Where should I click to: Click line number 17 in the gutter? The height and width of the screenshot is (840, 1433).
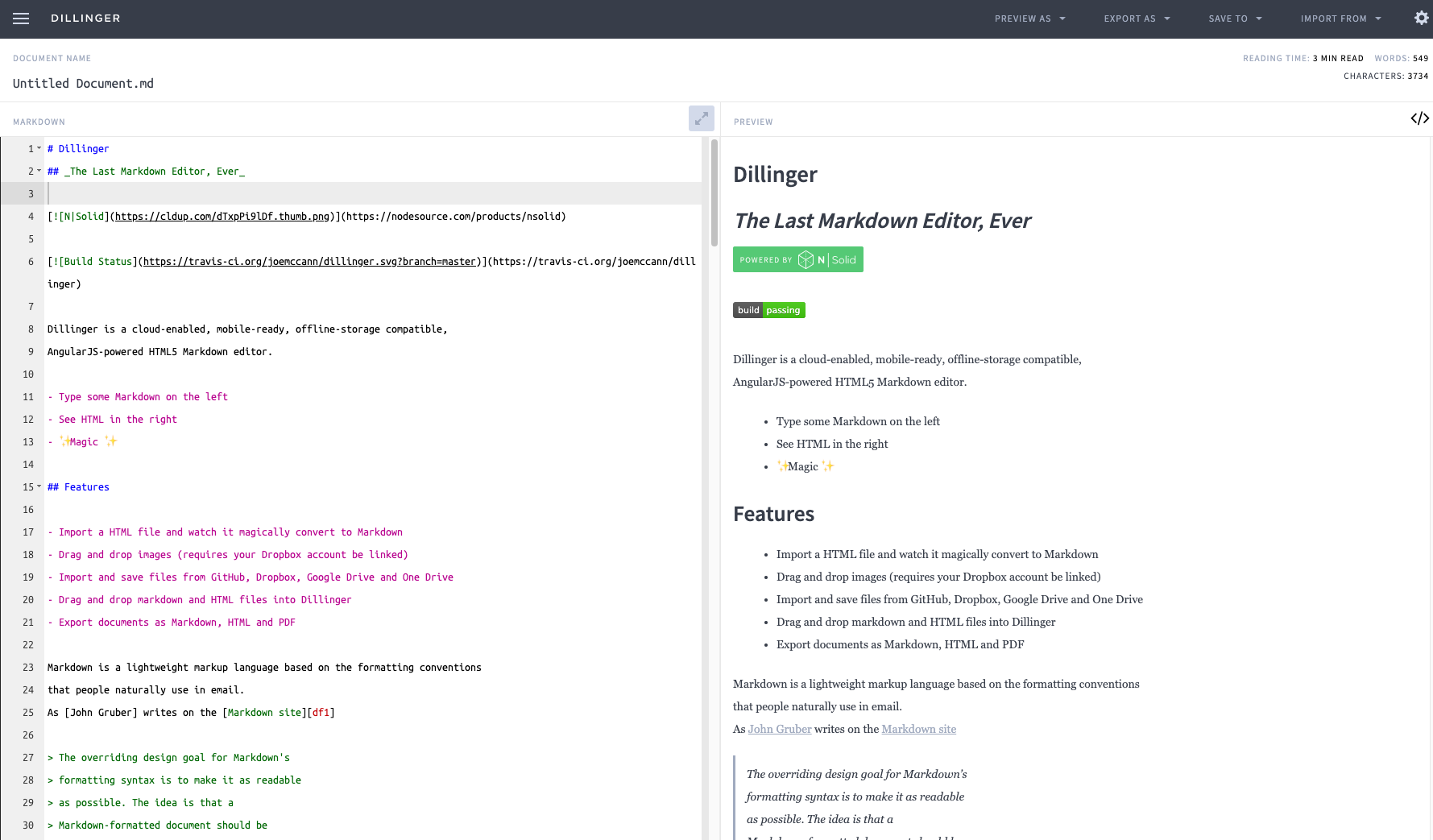[28, 532]
